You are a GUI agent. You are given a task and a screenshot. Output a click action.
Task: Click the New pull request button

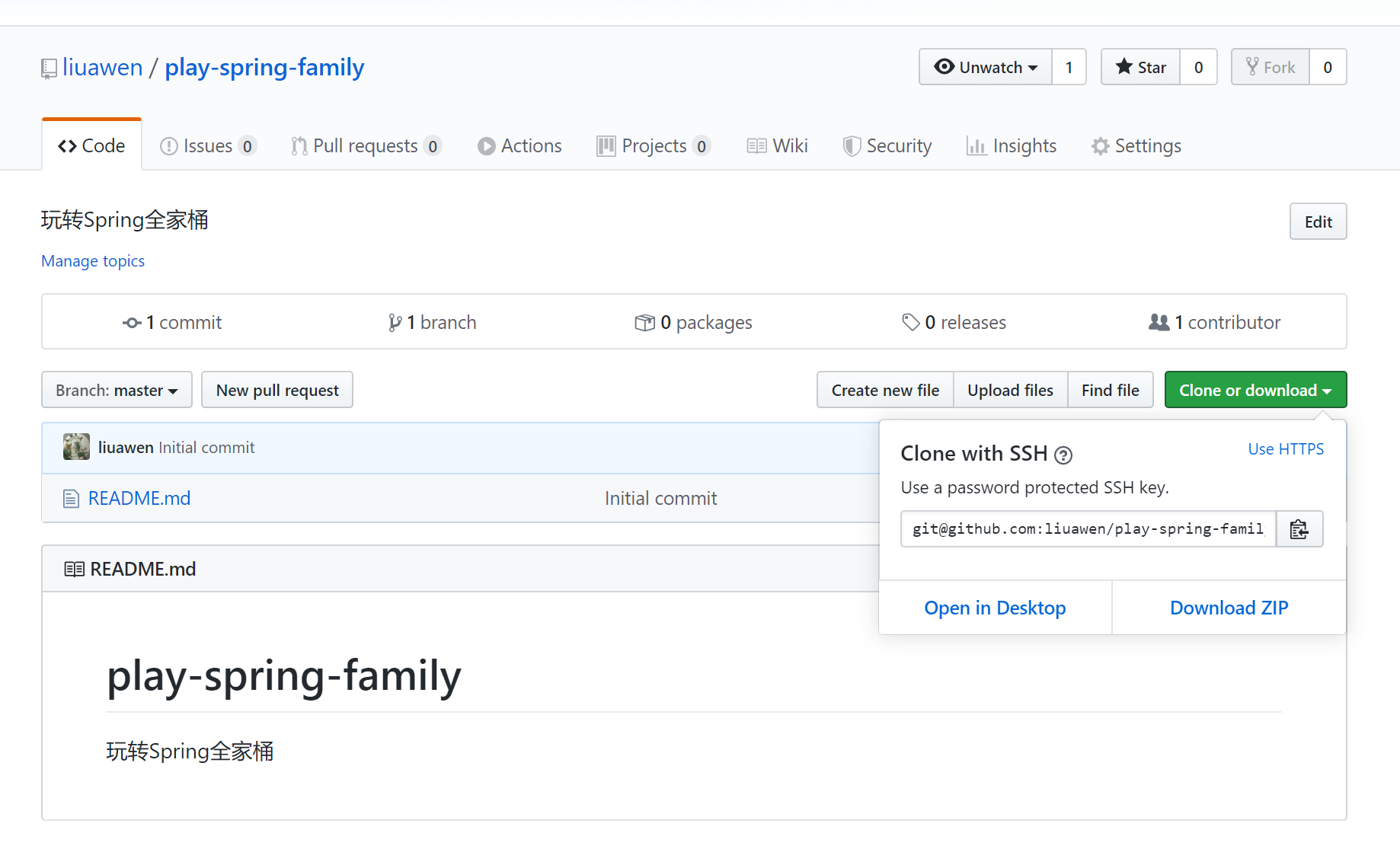277,390
